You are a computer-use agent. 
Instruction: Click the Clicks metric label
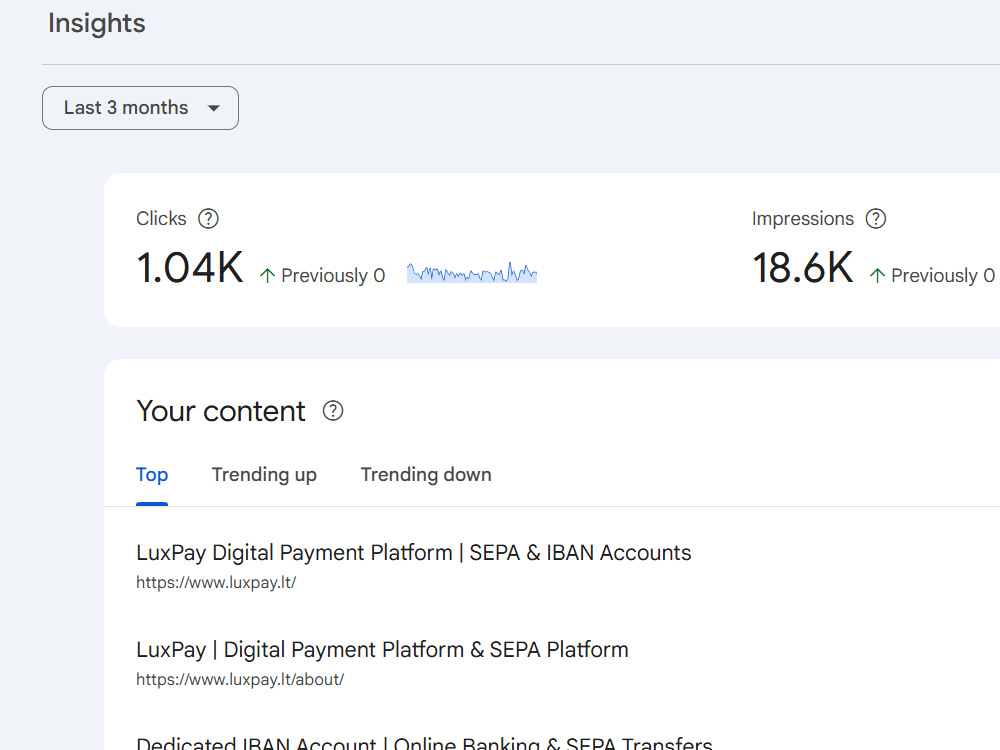coord(161,219)
